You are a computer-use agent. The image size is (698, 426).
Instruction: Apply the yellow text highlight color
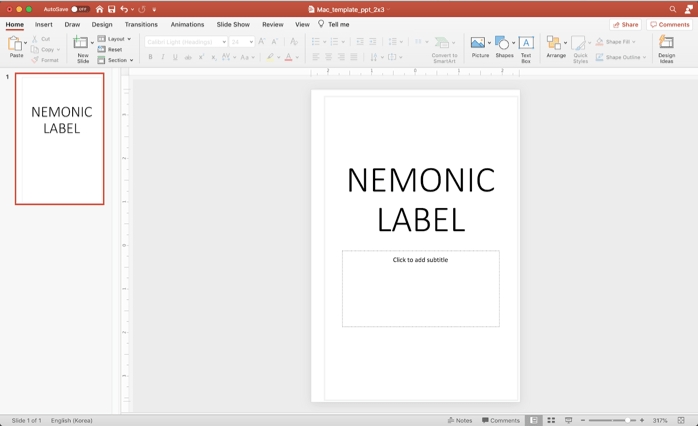(270, 57)
